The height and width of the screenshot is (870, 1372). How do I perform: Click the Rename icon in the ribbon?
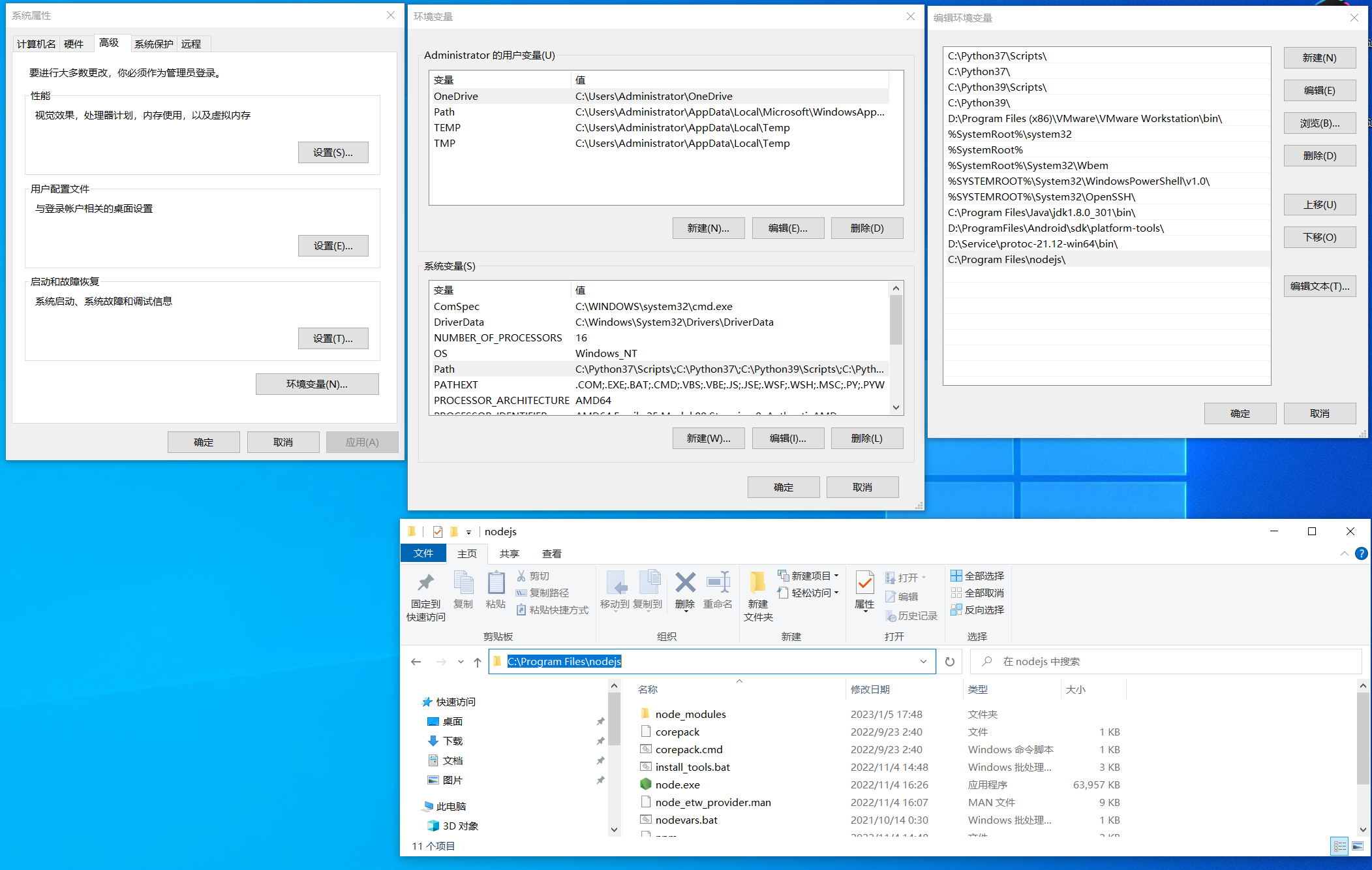718,590
